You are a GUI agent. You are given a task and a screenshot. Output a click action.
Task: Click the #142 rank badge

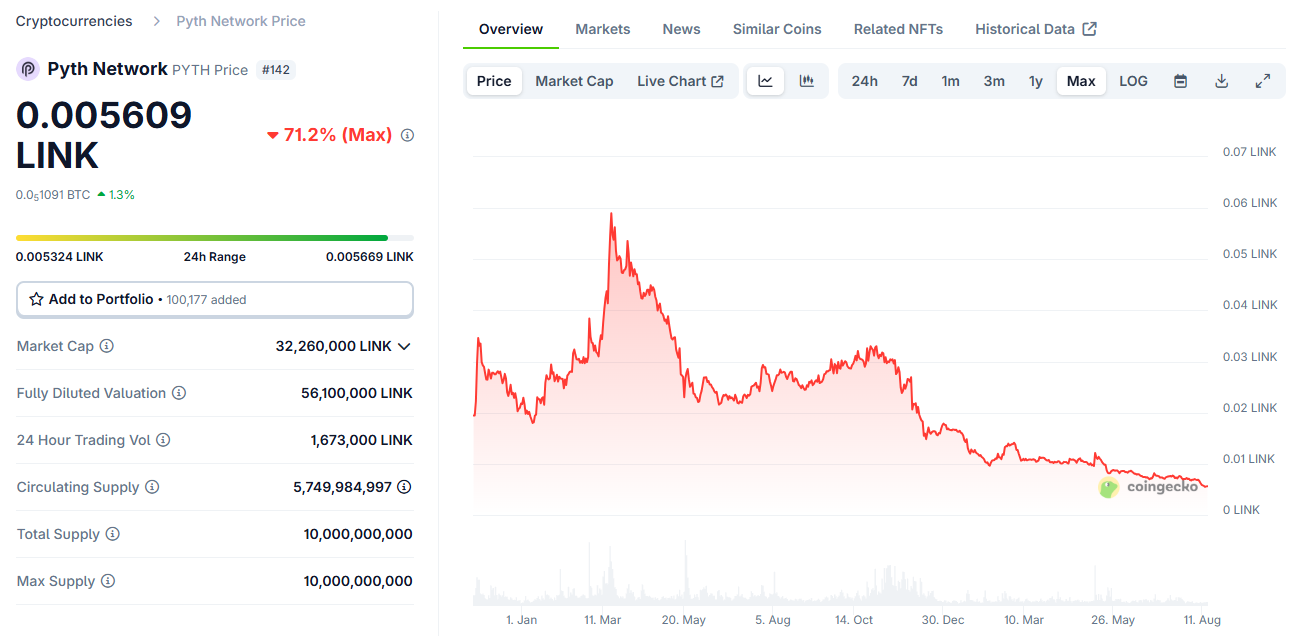click(x=276, y=70)
